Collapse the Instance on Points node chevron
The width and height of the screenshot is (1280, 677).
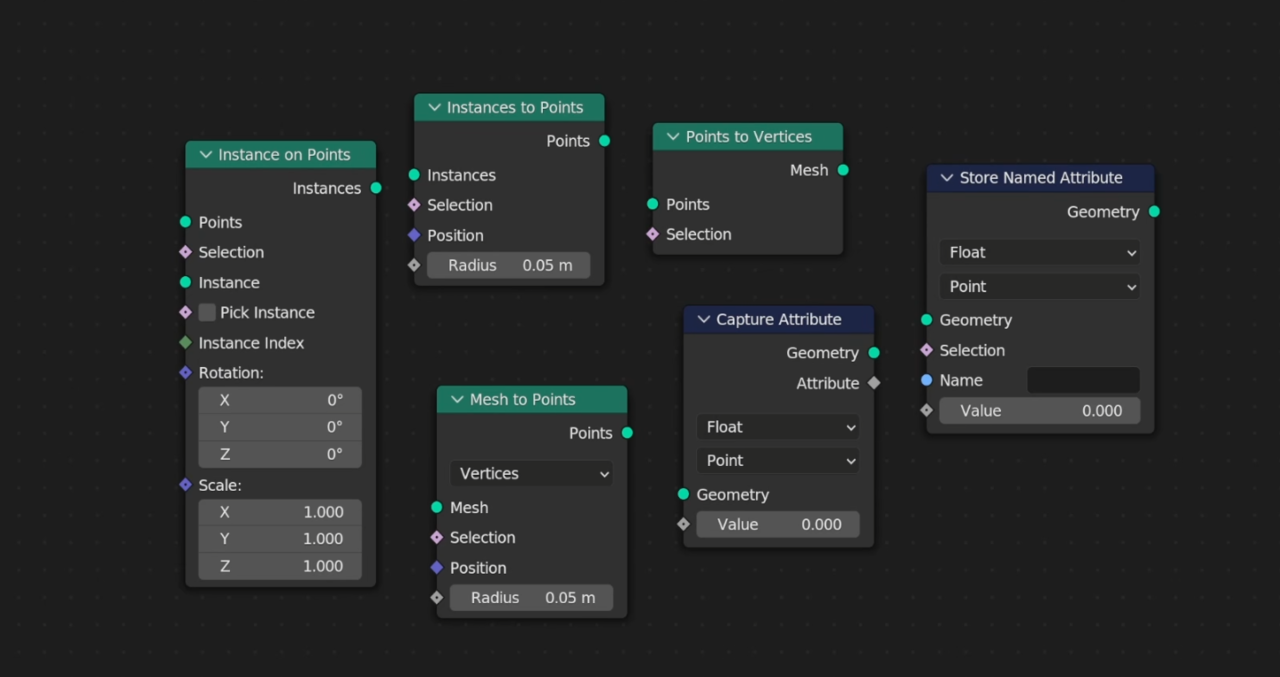206,155
